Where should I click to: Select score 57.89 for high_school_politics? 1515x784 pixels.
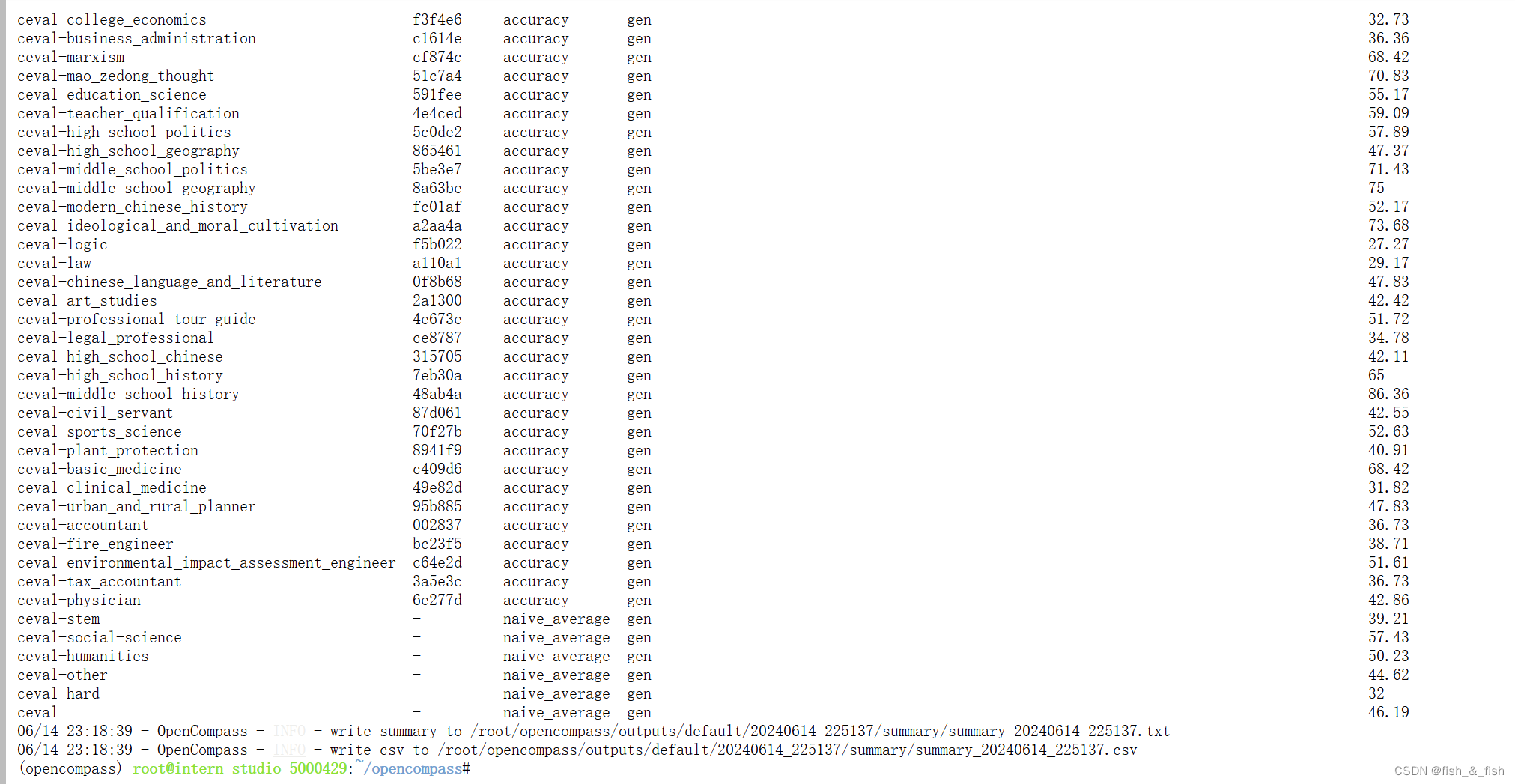(x=1388, y=133)
